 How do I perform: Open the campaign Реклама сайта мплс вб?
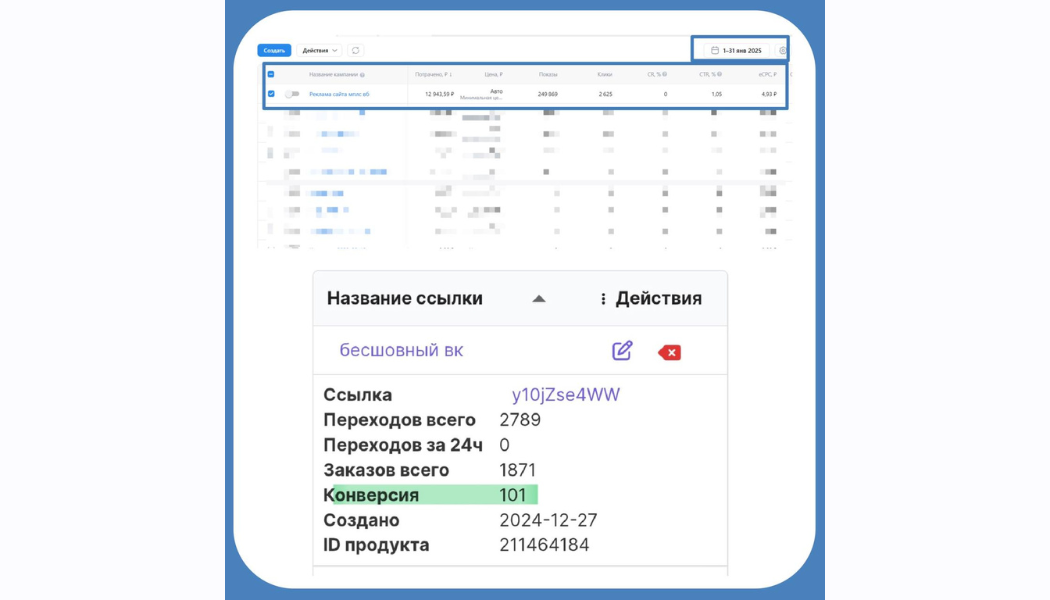coord(340,93)
